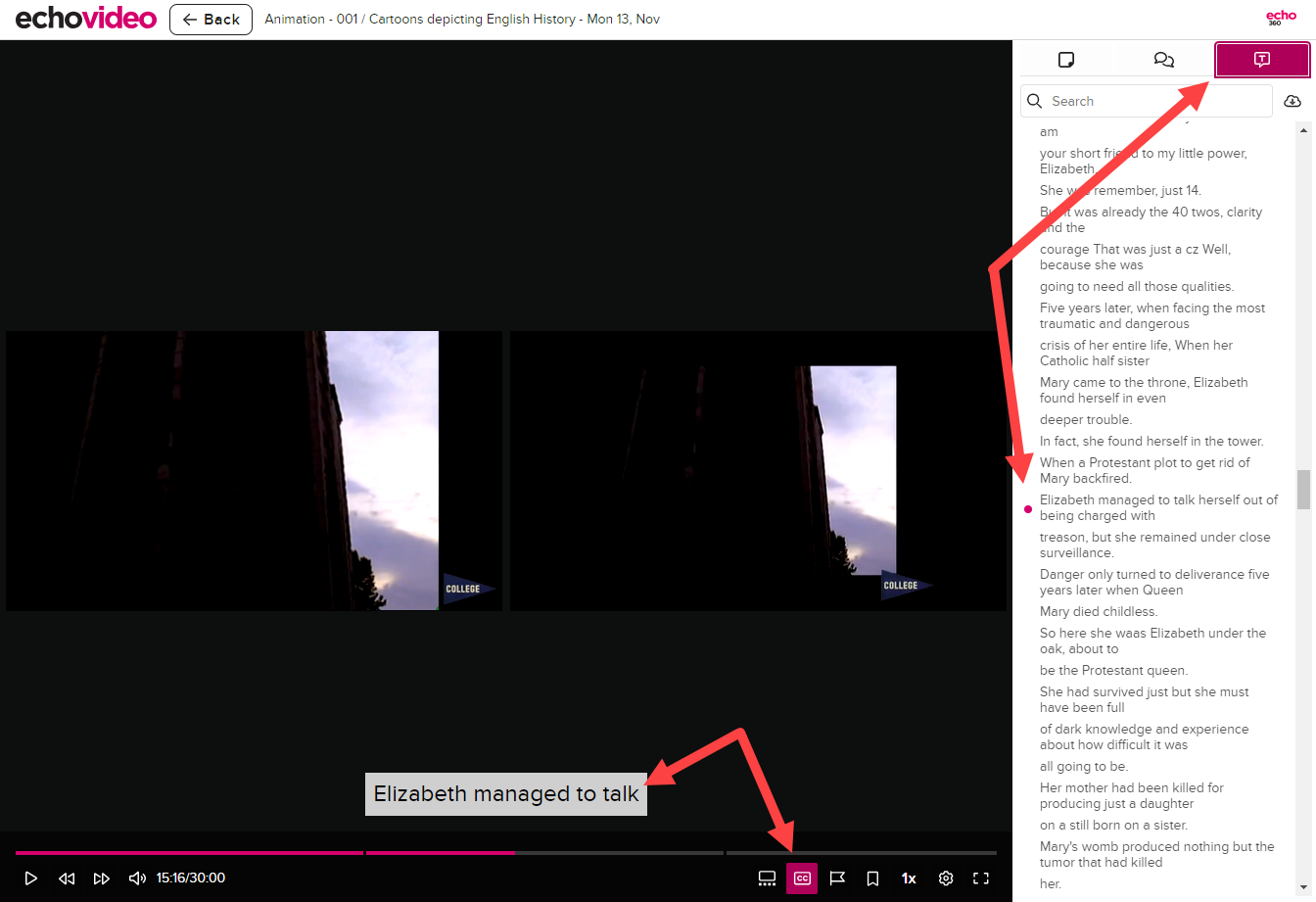Enter fullscreen mode
This screenshot has width=1316, height=902.
point(980,878)
